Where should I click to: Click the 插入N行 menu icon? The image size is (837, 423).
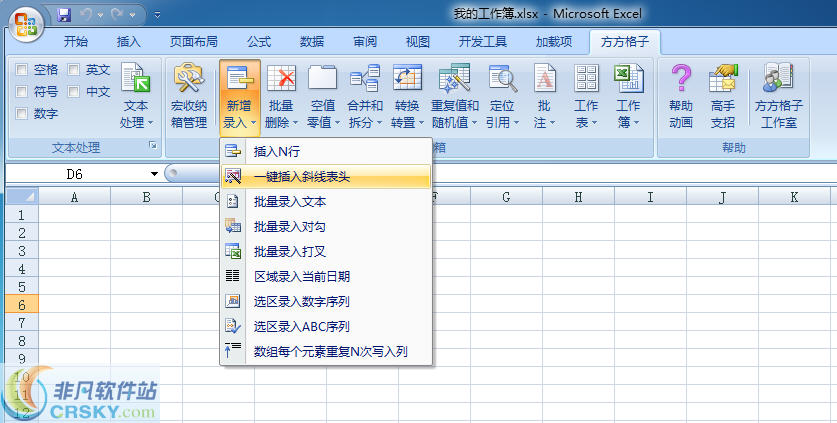(x=233, y=151)
